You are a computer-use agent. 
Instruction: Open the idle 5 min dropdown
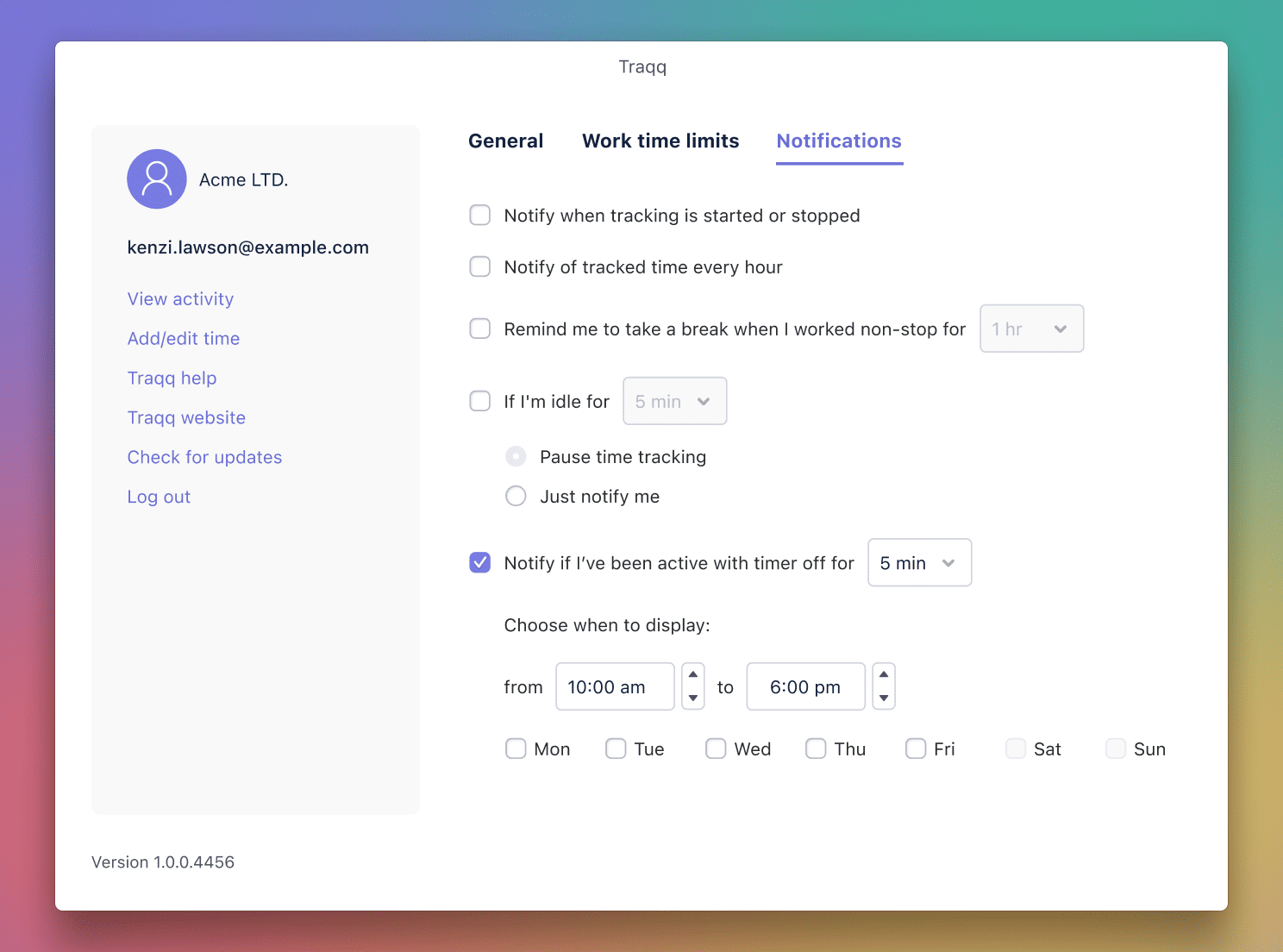675,401
